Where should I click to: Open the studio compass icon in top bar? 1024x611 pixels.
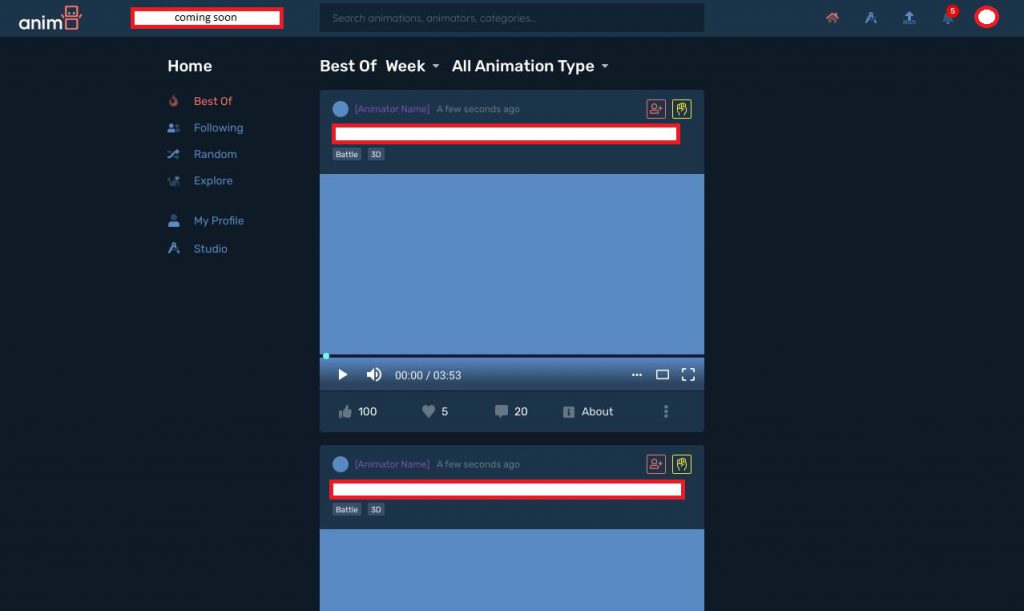[x=871, y=18]
